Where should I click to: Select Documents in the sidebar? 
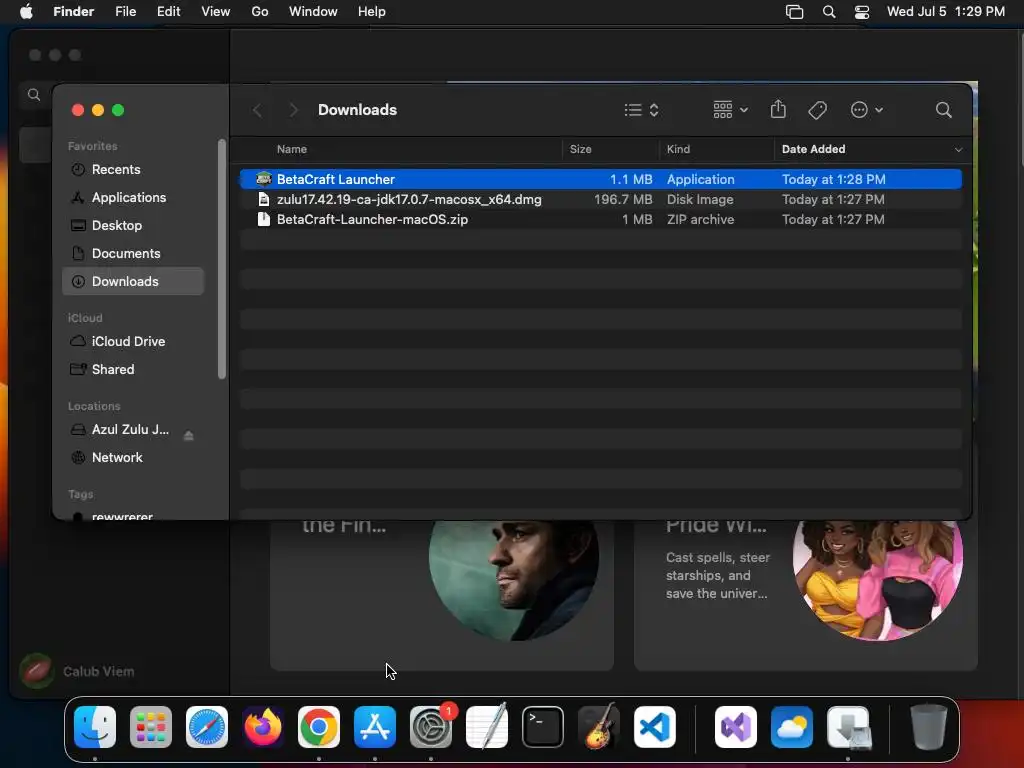(x=133, y=253)
